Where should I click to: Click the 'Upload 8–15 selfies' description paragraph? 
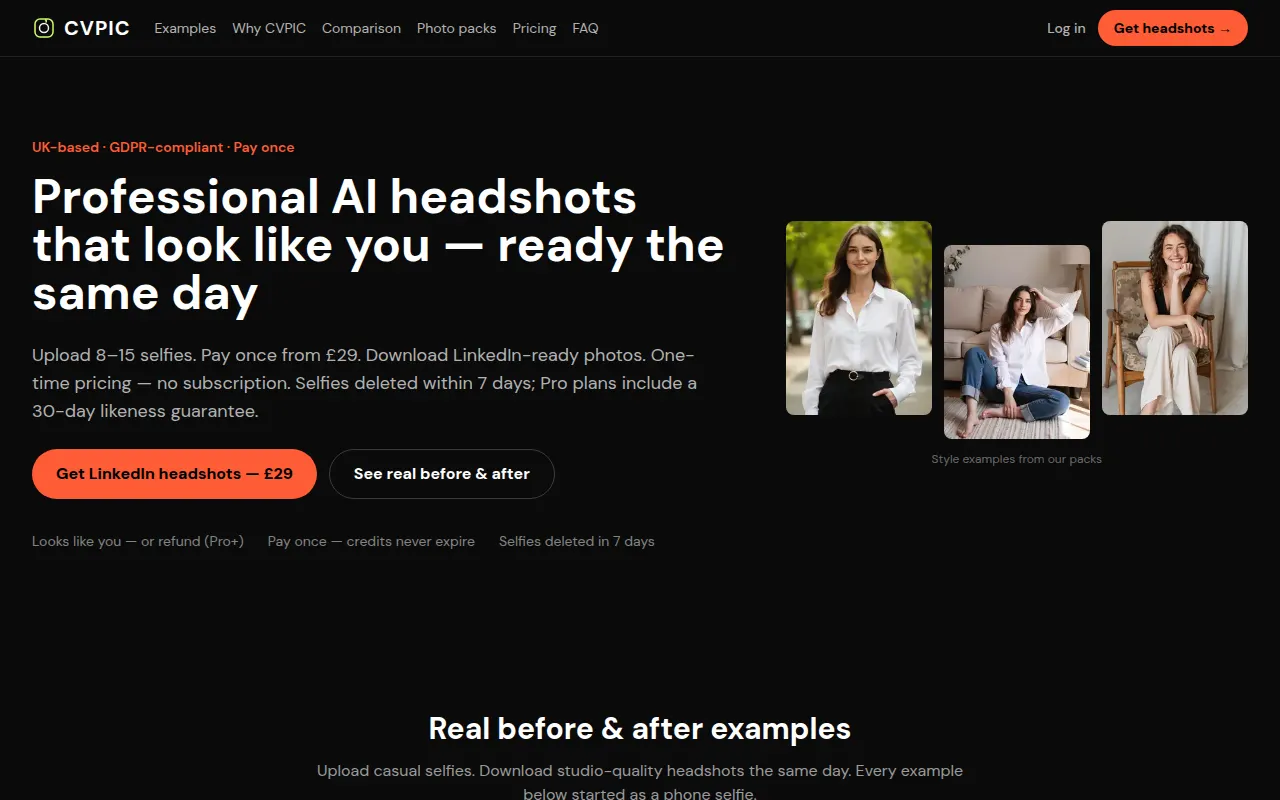365,383
